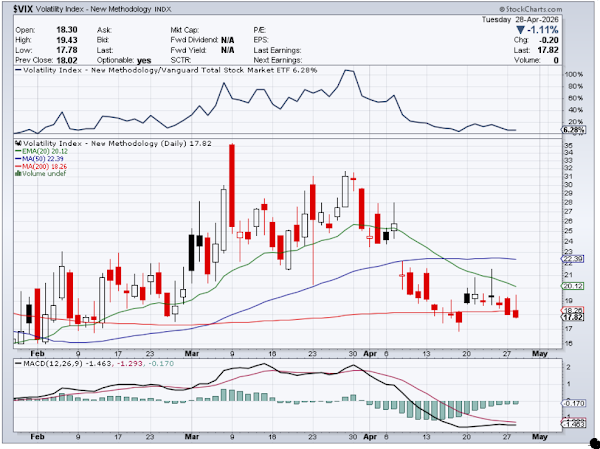Click the 22.39 price tag on right axis
600x449 pixels.
(x=573, y=259)
